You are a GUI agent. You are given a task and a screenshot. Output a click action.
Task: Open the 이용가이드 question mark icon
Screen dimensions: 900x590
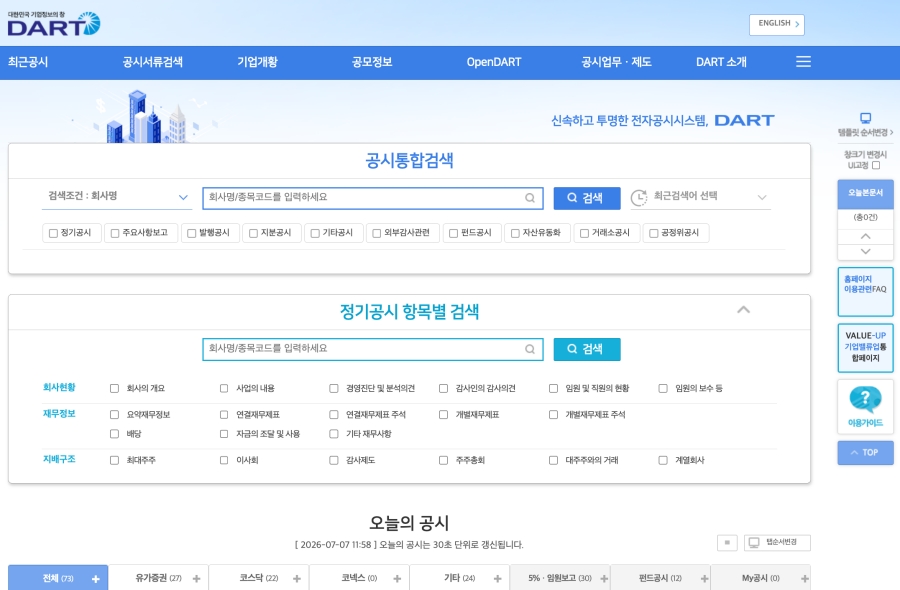tap(865, 399)
